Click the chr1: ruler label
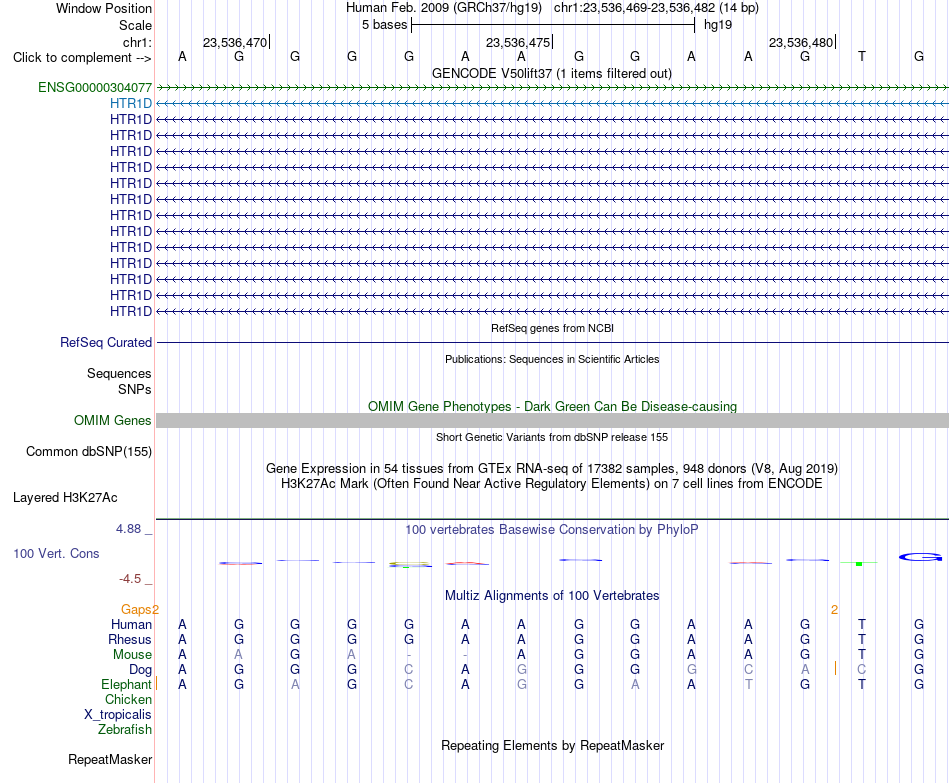This screenshot has height=783, width=950. [x=137, y=42]
